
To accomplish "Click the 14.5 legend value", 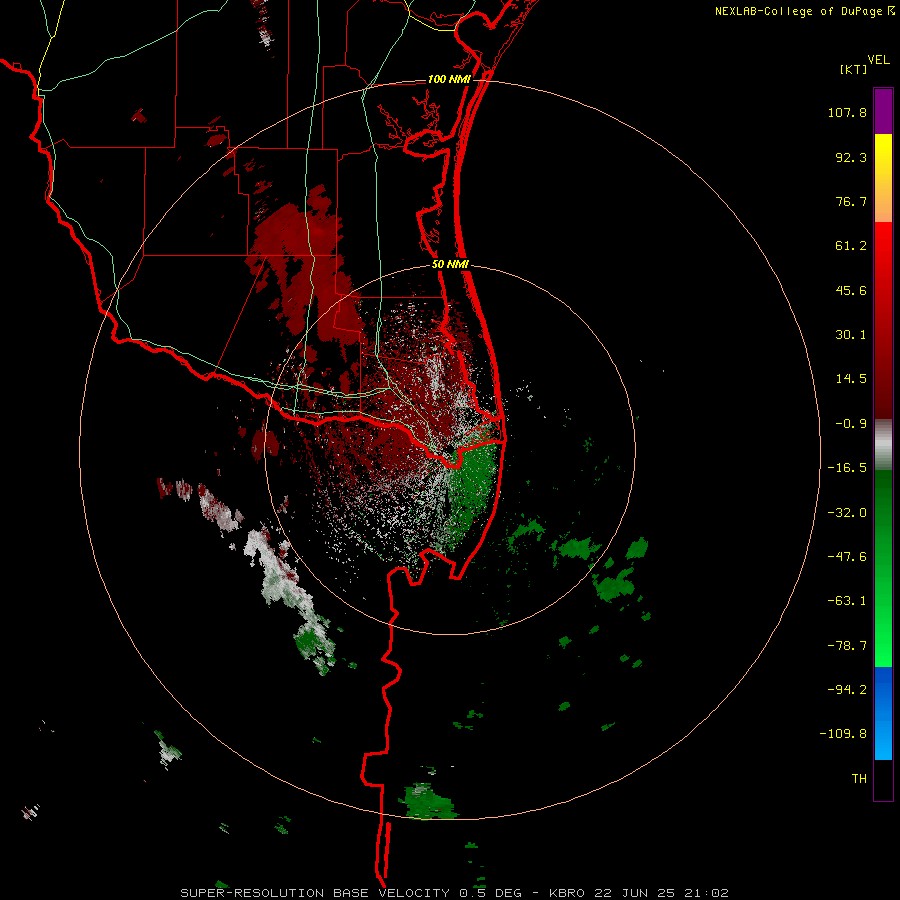I will pos(851,379).
